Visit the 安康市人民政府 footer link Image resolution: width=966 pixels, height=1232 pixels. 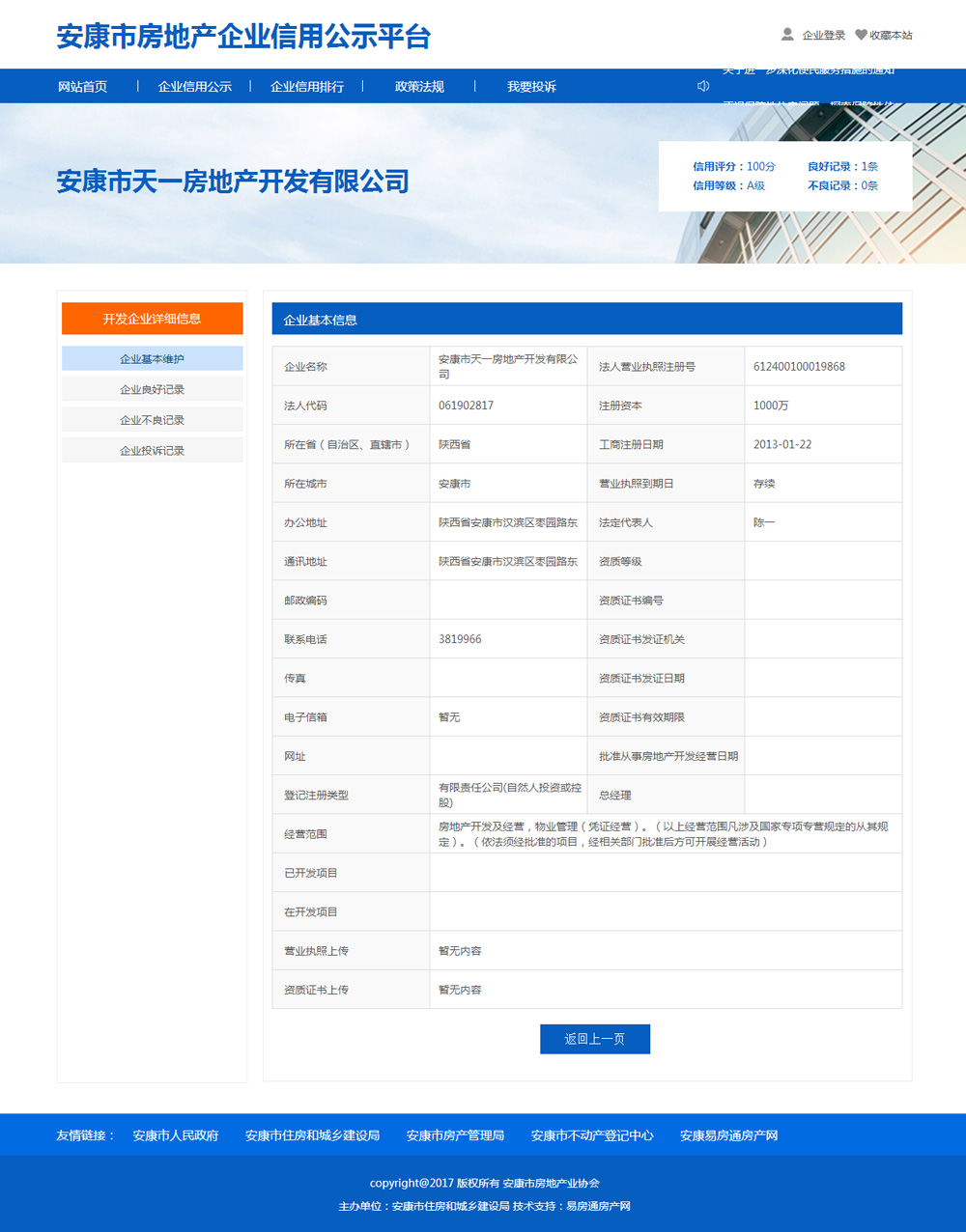[x=176, y=1135]
